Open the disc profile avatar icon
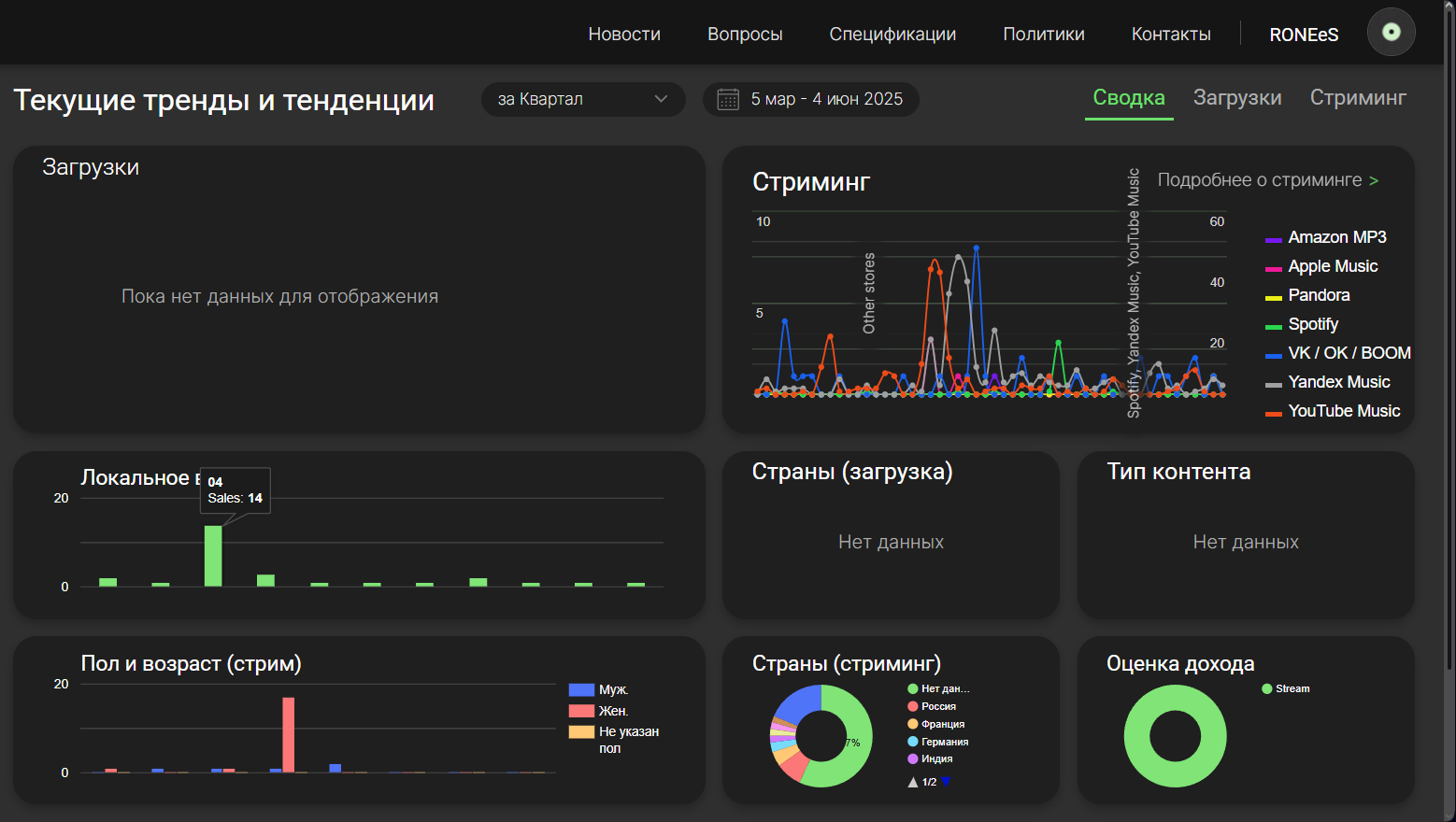1456x822 pixels. pyautogui.click(x=1392, y=32)
